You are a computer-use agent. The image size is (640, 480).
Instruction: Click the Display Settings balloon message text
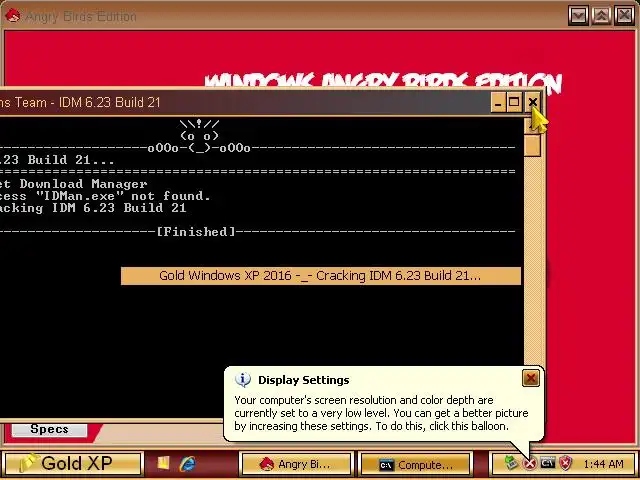pos(381,413)
